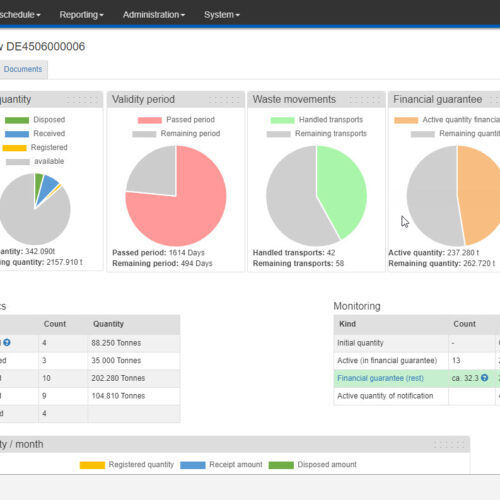Click the Waste movements panel drag handle

click(364, 100)
